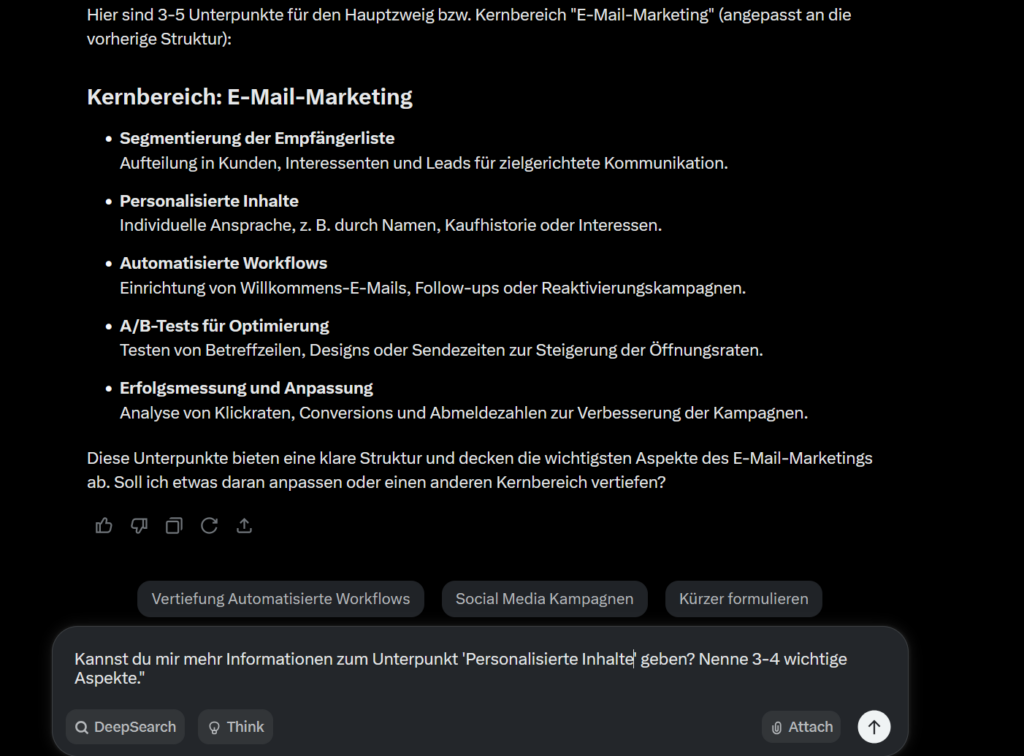Screen dimensions: 1024x756
Task: Click the paperclip Attach button
Action: click(801, 727)
